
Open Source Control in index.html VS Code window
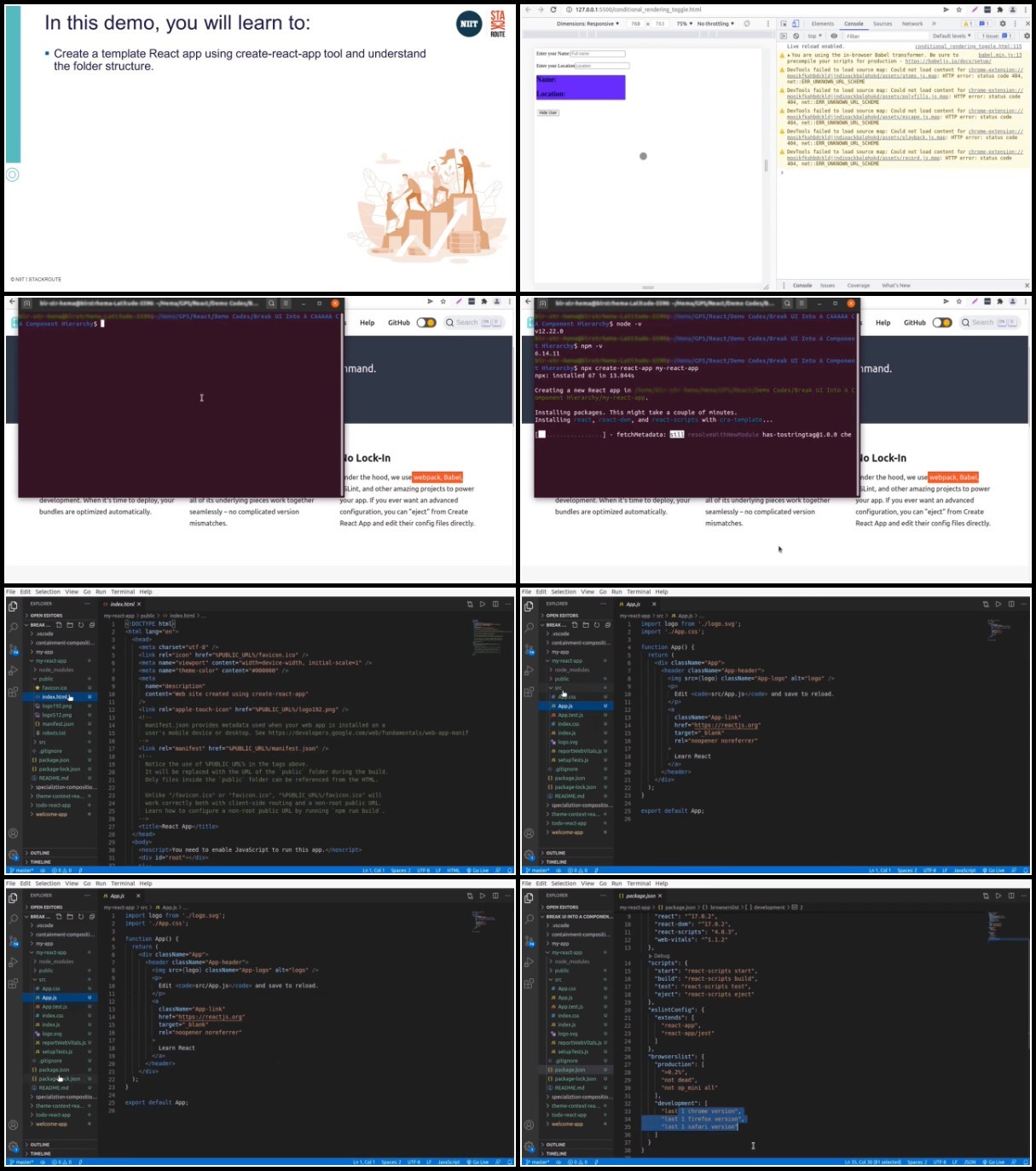click(x=13, y=649)
